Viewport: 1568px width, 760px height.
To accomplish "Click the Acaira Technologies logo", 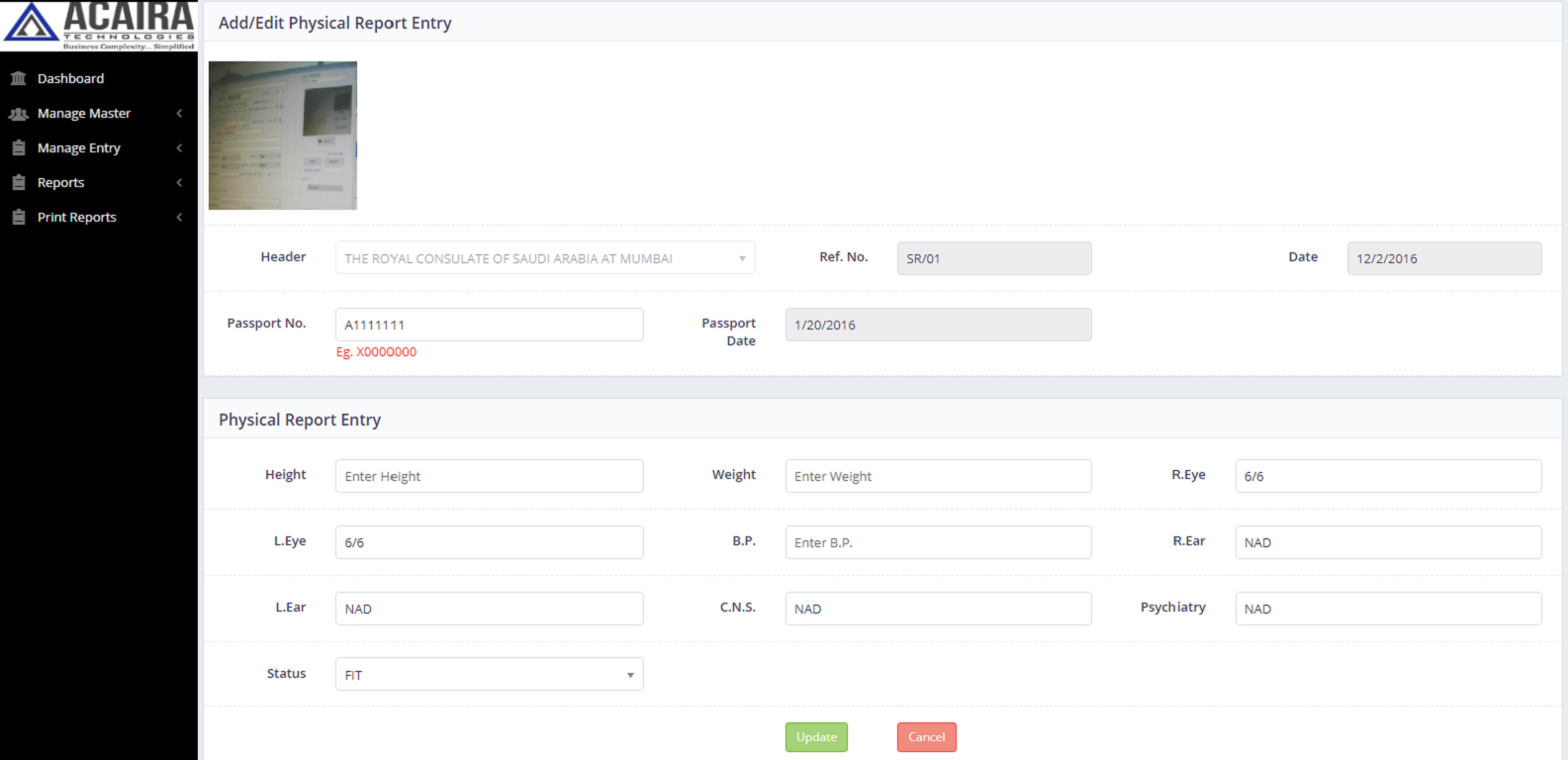I will point(99,26).
